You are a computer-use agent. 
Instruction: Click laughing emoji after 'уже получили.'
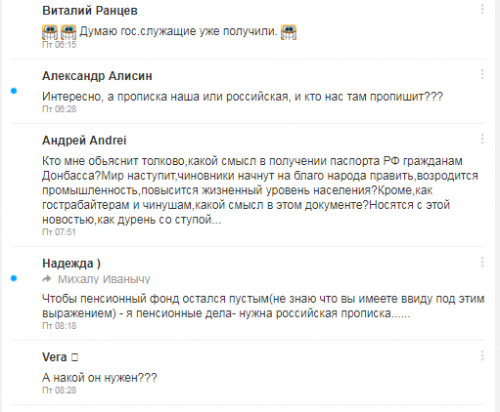point(289,32)
